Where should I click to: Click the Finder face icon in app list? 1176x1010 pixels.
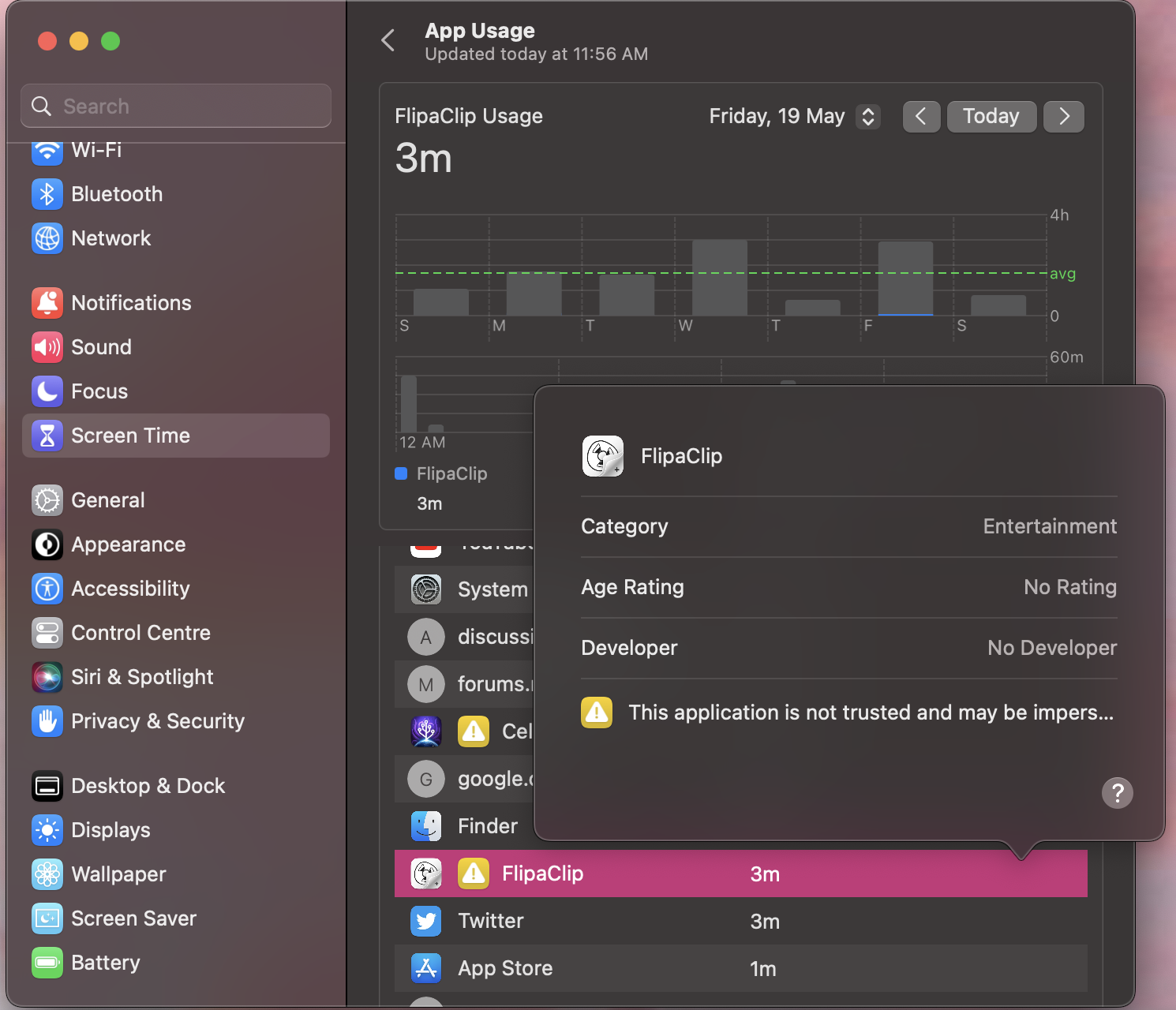(x=426, y=826)
